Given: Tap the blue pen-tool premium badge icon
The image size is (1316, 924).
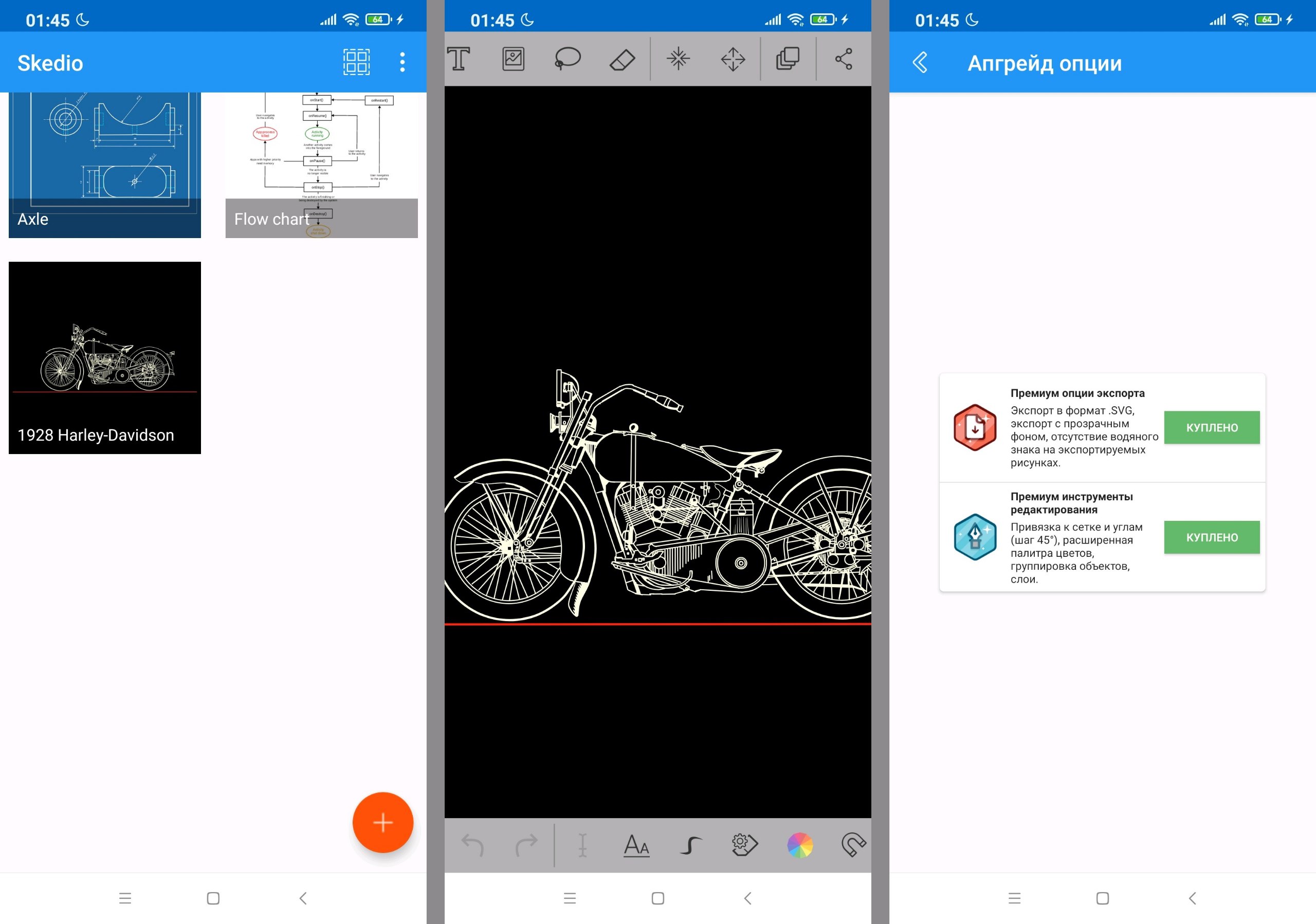Looking at the screenshot, I should 975,537.
